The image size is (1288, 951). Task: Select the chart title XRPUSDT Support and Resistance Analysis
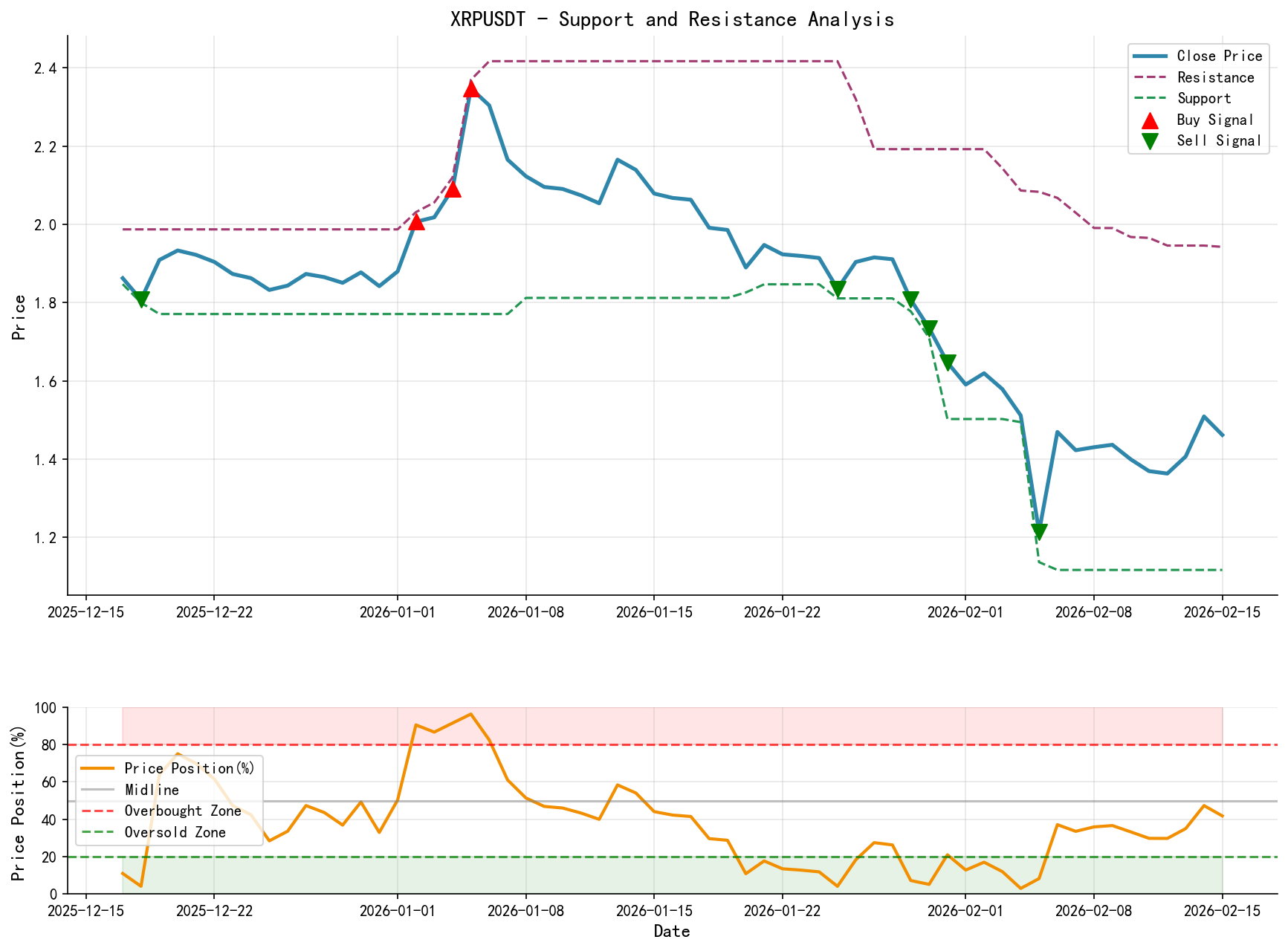[673, 20]
